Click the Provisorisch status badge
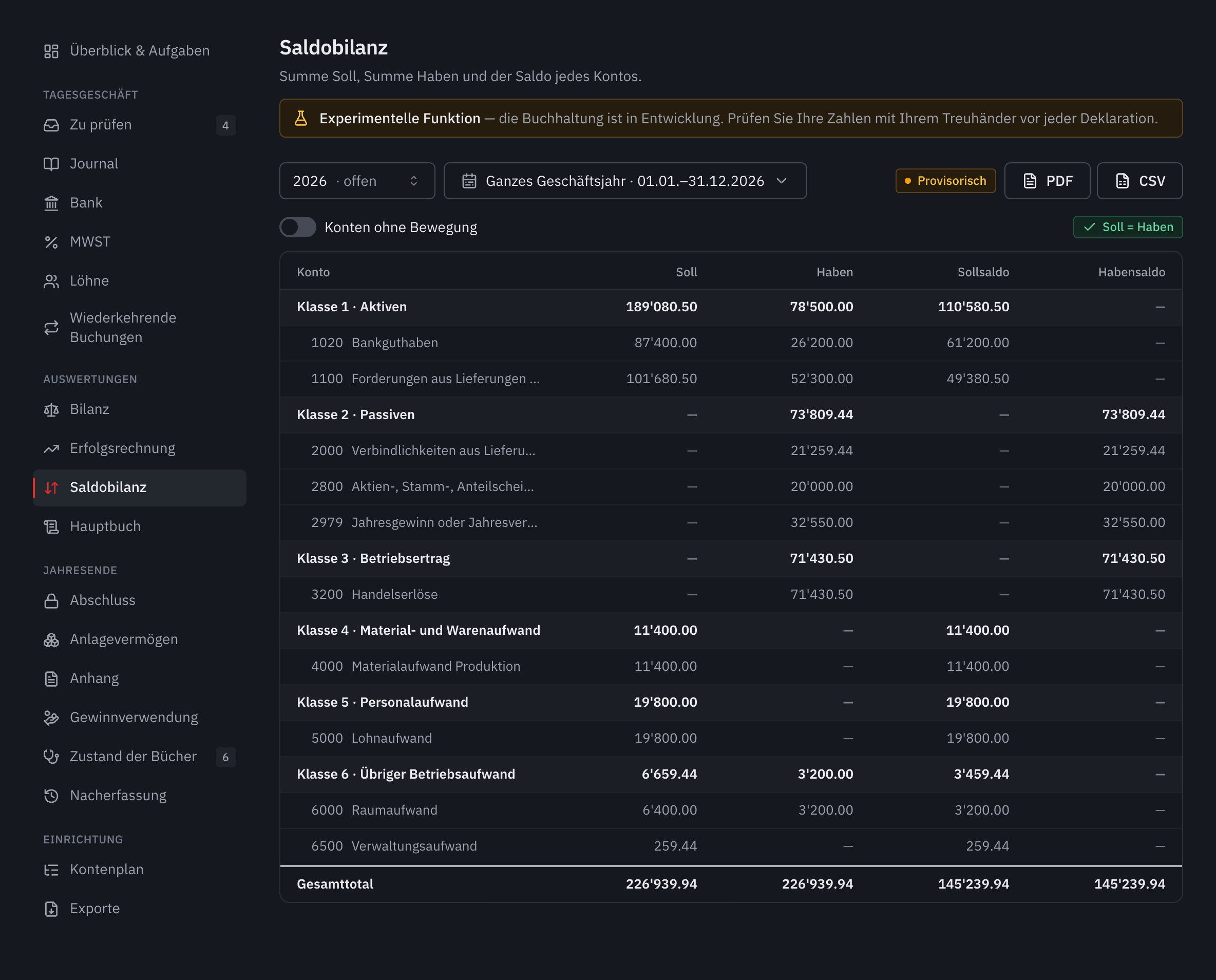The width and height of the screenshot is (1216, 980). click(946, 181)
